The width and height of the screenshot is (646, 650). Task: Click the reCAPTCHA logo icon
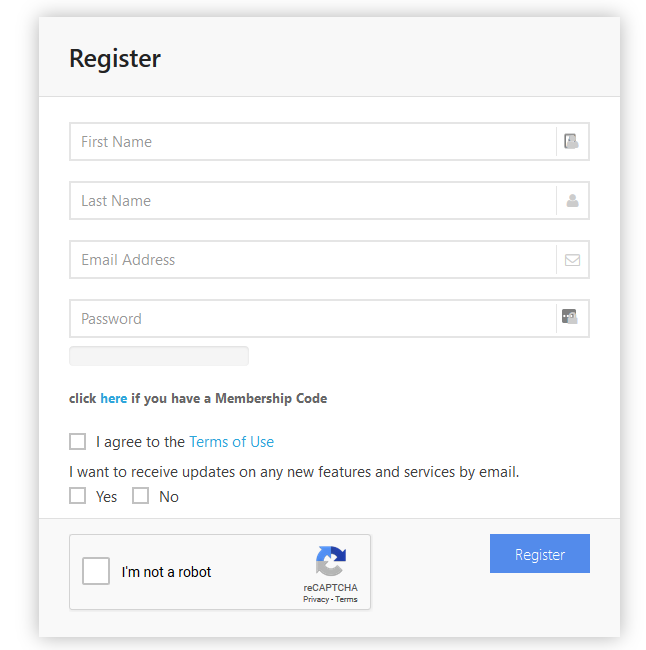330,561
